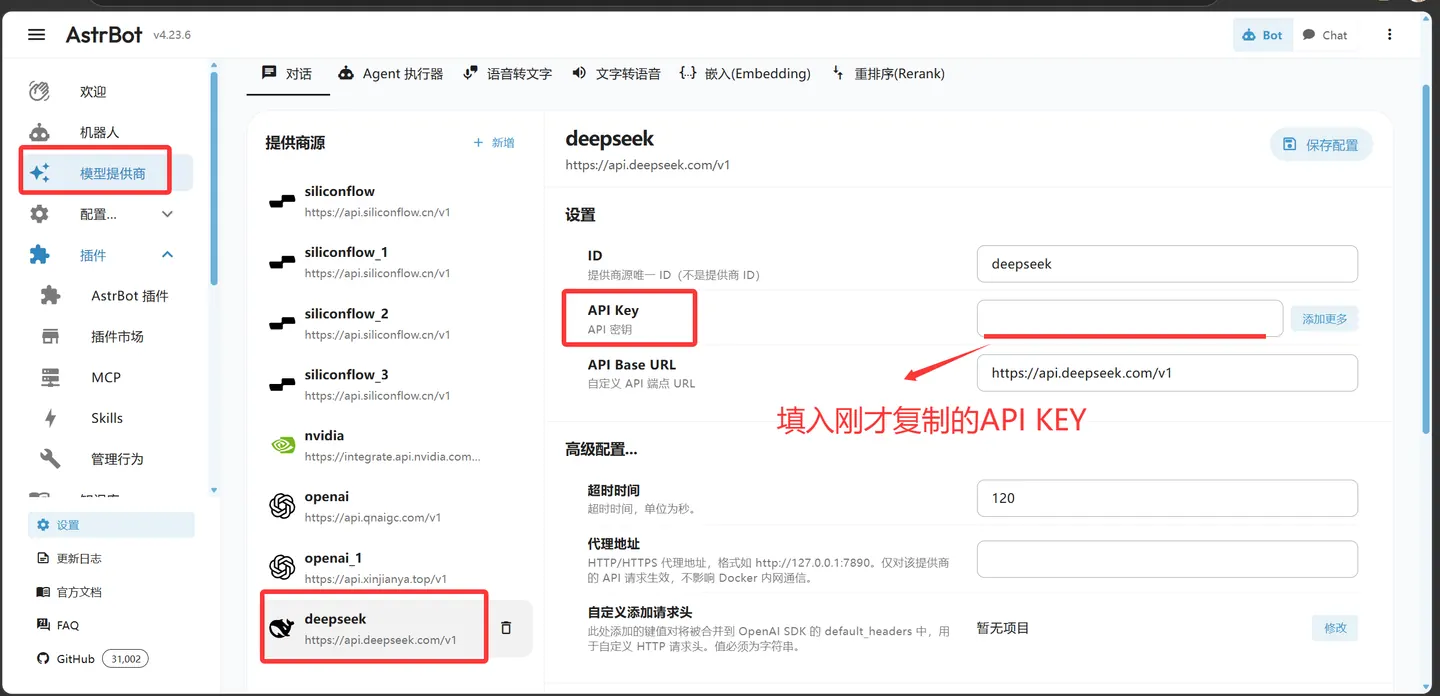
Task: Click the 添加更多 button for API Key
Action: tap(1324, 319)
